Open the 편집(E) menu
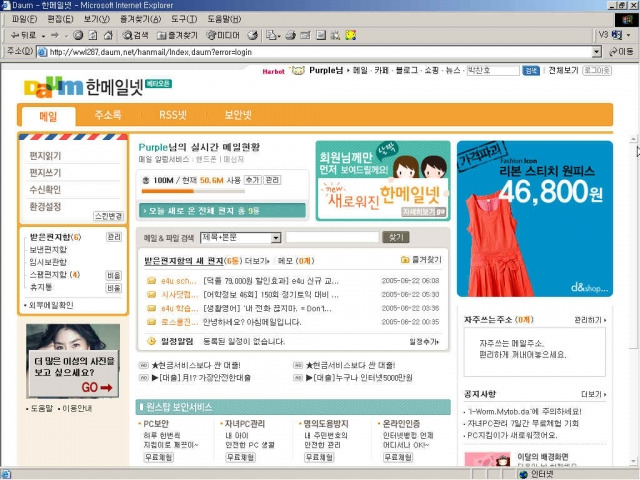This screenshot has height=480, width=640. (60, 19)
